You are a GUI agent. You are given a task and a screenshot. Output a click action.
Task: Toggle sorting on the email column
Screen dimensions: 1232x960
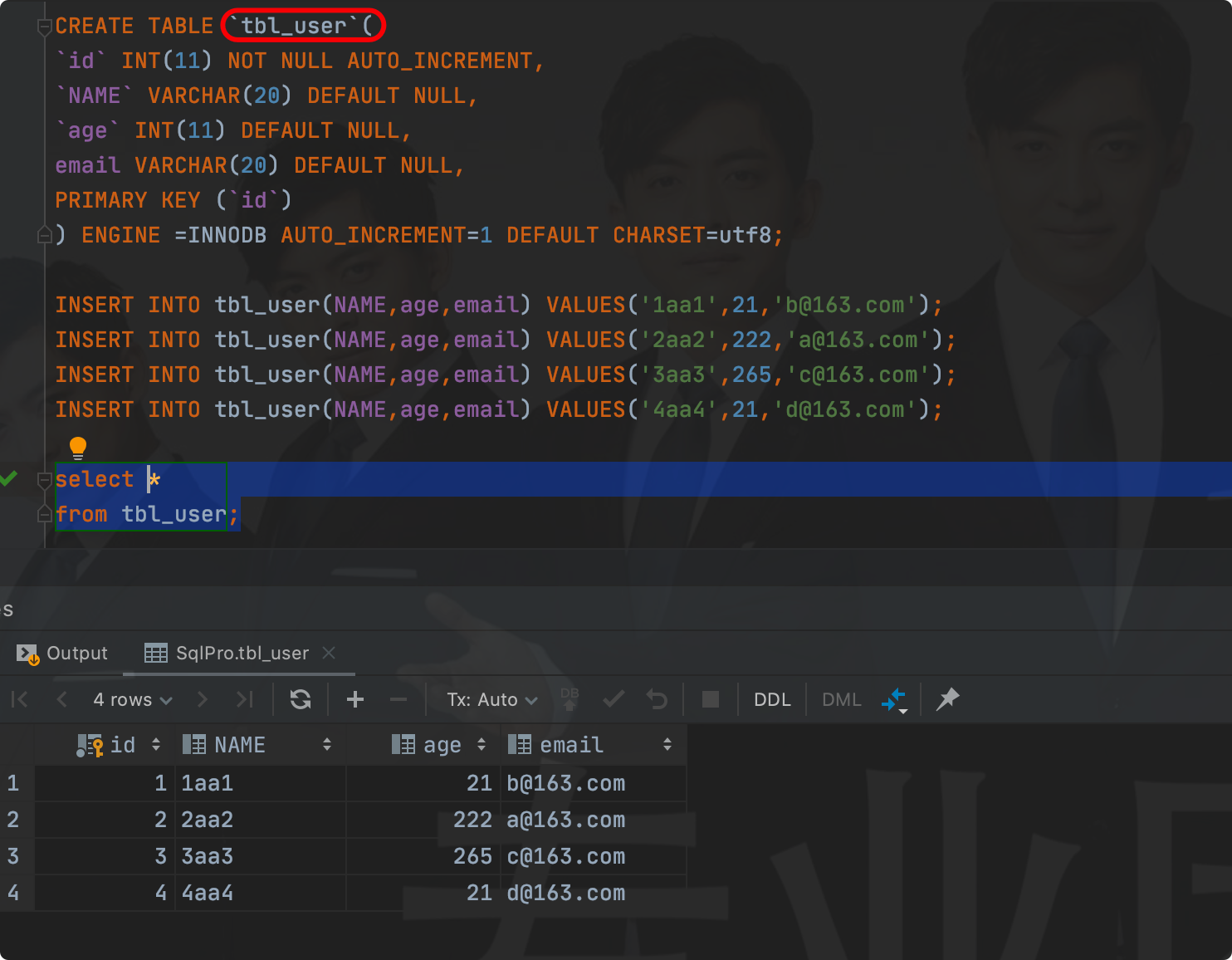[667, 744]
